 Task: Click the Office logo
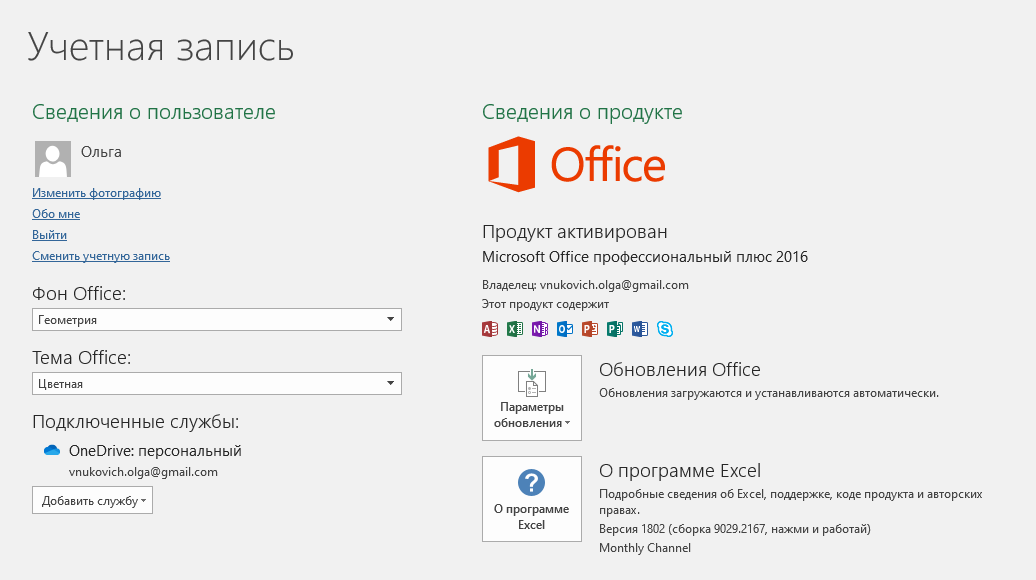(576, 165)
